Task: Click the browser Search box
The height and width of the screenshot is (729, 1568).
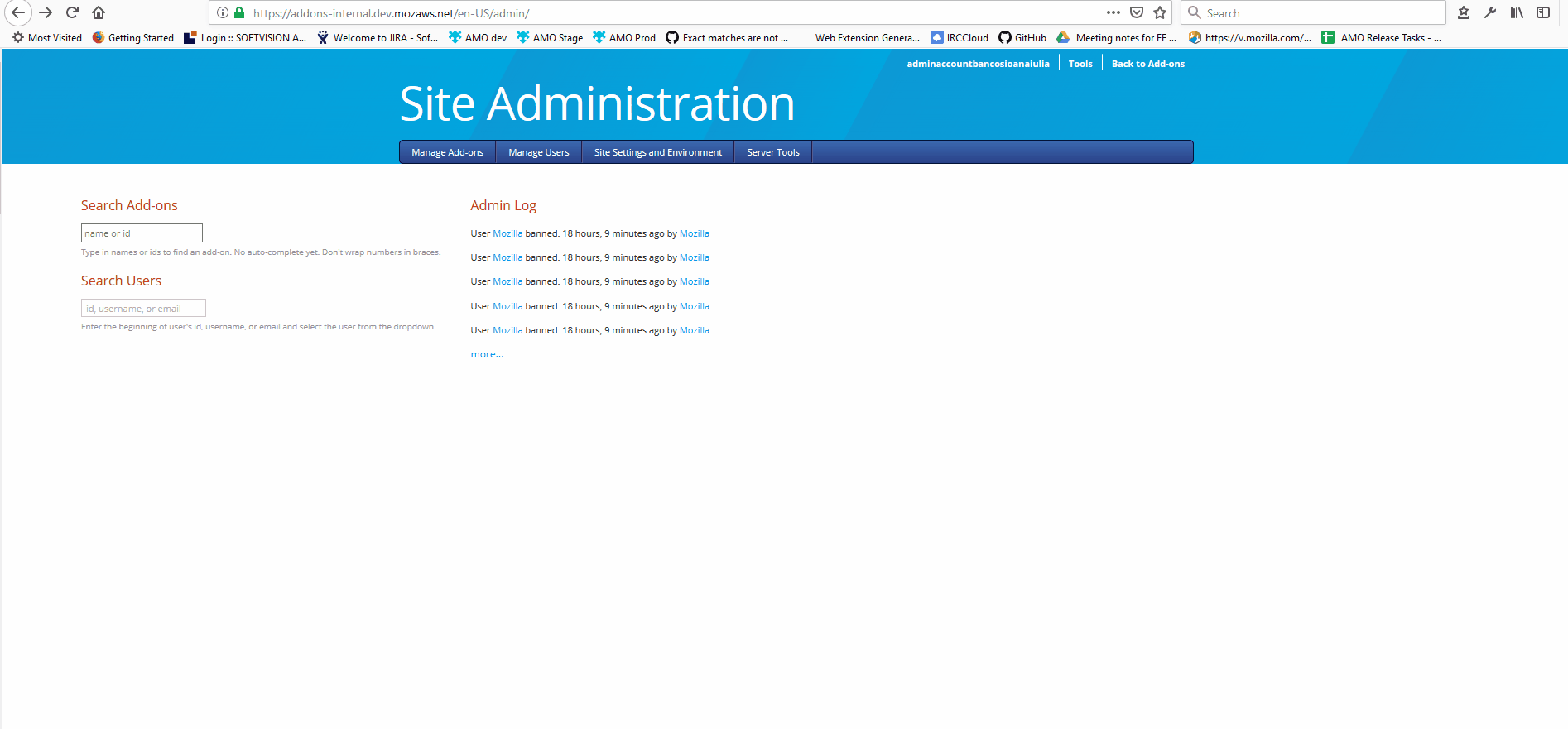Action: pos(1313,12)
